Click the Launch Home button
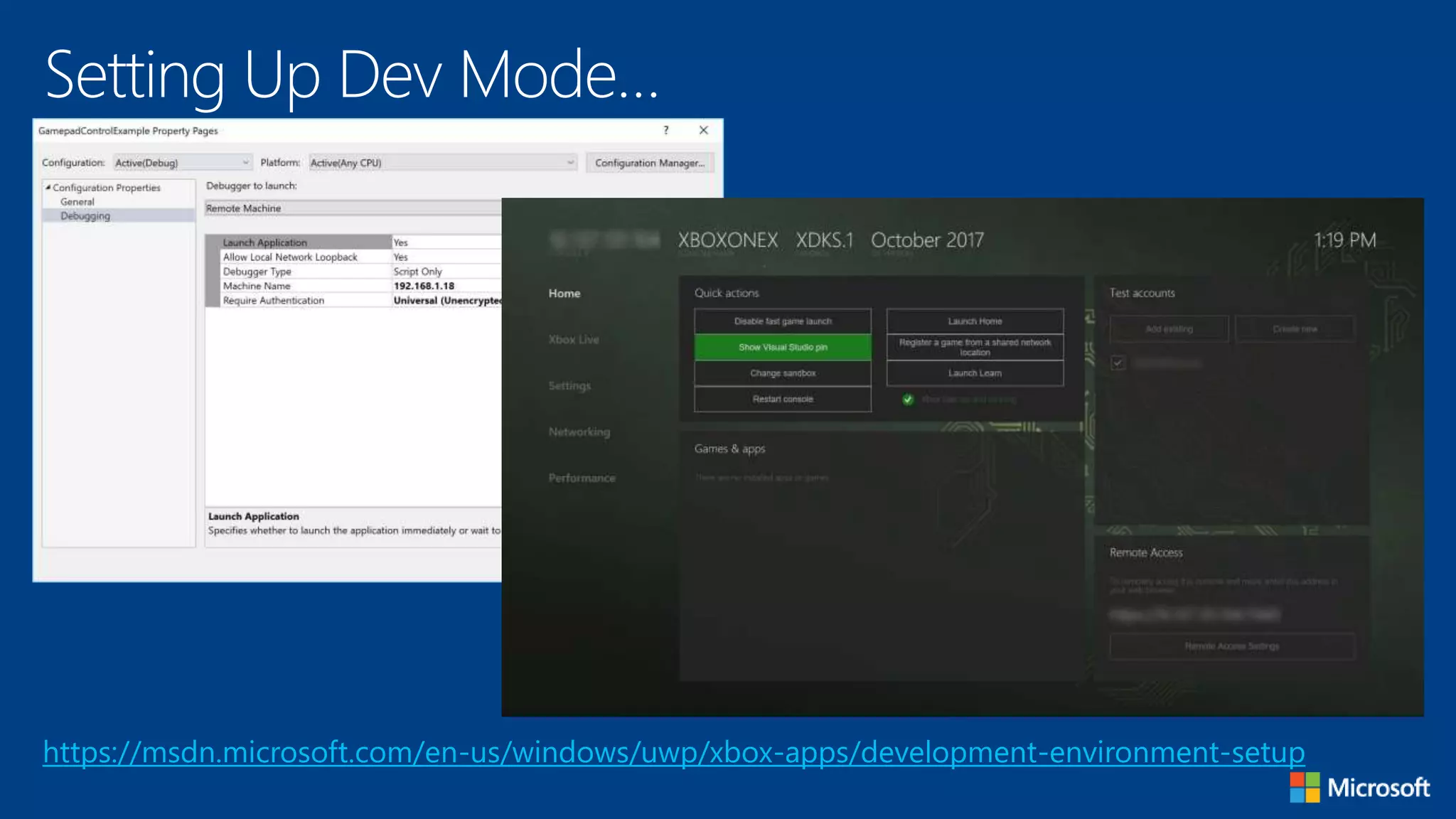This screenshot has width=1456, height=819. point(975,321)
